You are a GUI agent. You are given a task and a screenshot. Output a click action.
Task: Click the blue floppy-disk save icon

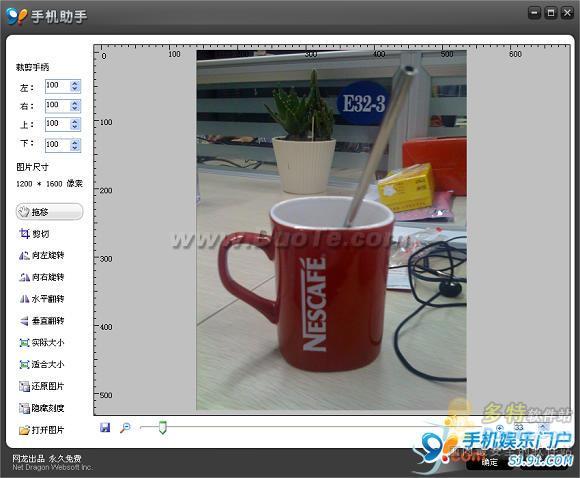[105, 428]
